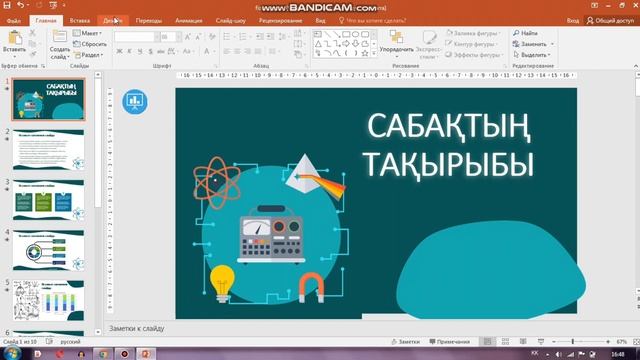Click the Increase font size icon
640x360 pixels.
(x=188, y=37)
